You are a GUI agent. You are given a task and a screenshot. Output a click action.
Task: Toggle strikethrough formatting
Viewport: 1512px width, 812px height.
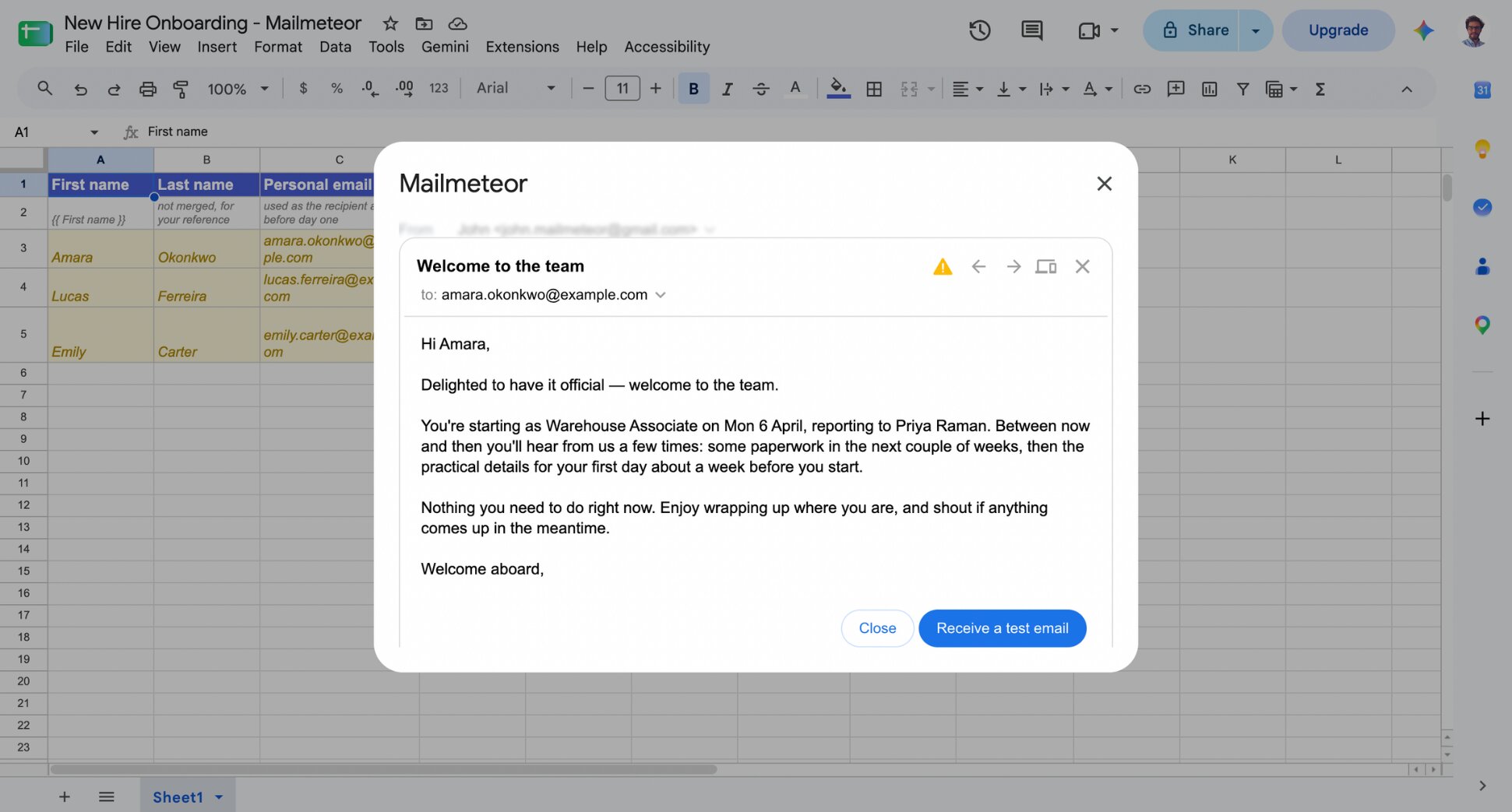tap(761, 90)
